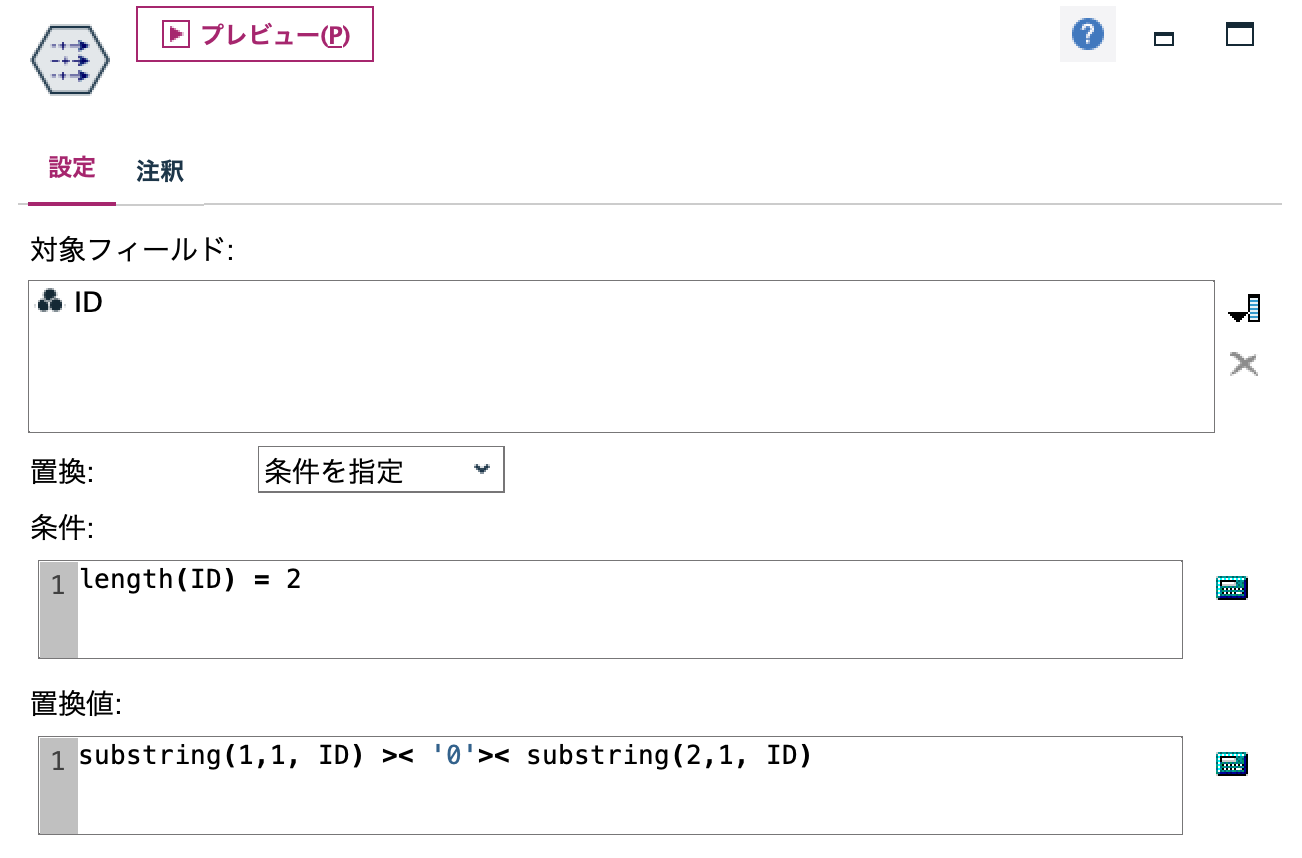Select the 設定 tab

coord(71,170)
